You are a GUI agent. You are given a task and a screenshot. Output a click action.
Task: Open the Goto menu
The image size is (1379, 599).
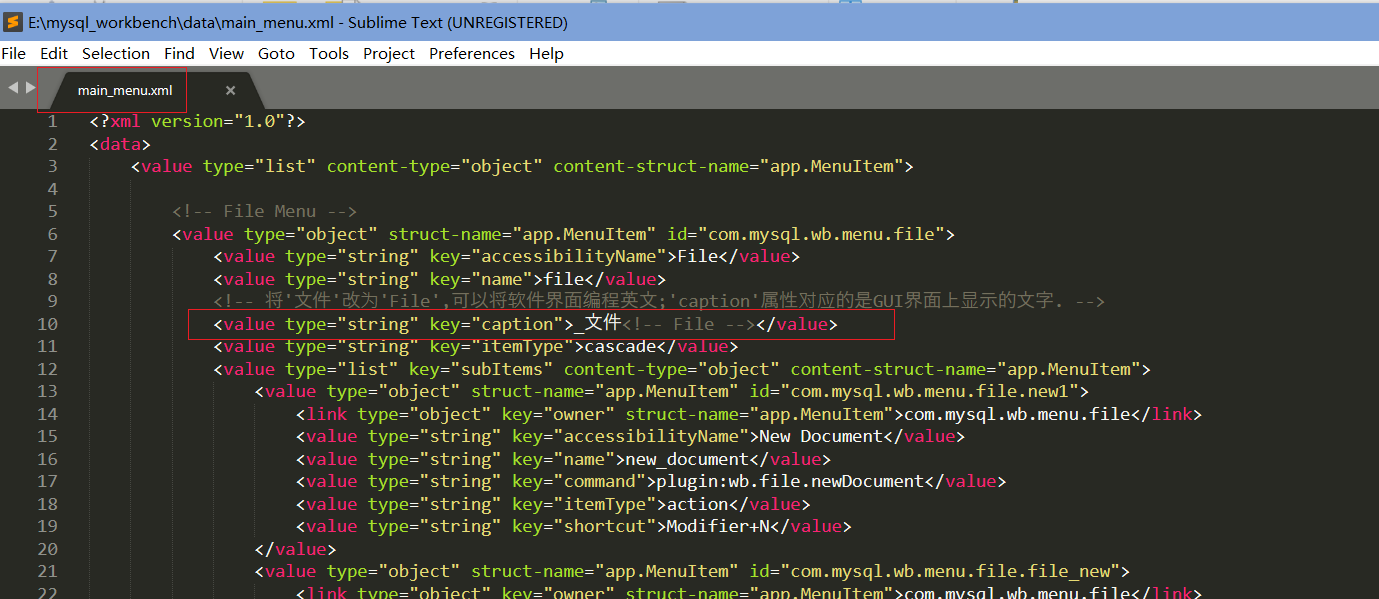tap(276, 53)
